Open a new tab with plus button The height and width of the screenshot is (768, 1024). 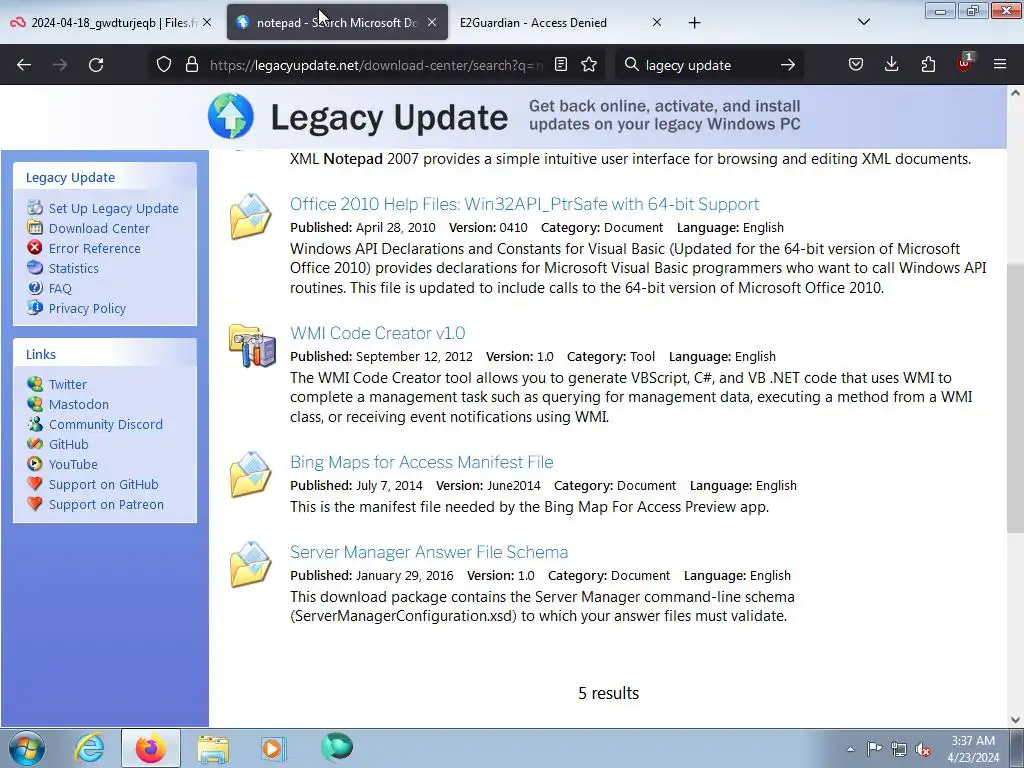click(x=694, y=23)
